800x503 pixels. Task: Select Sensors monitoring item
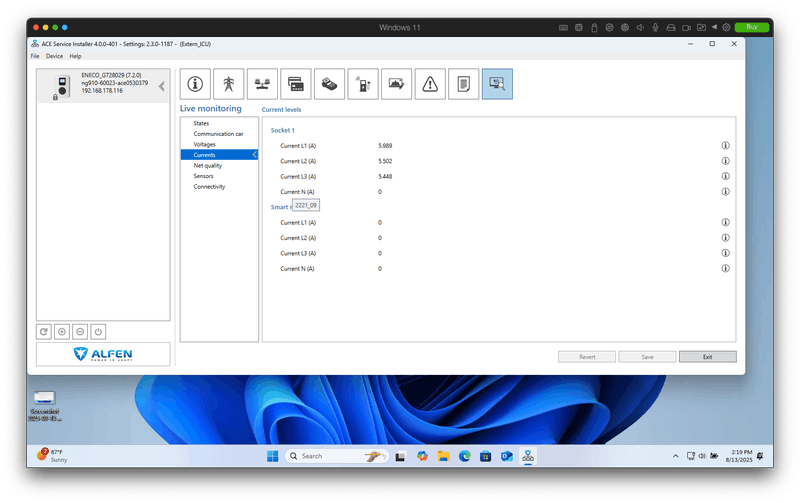(203, 176)
